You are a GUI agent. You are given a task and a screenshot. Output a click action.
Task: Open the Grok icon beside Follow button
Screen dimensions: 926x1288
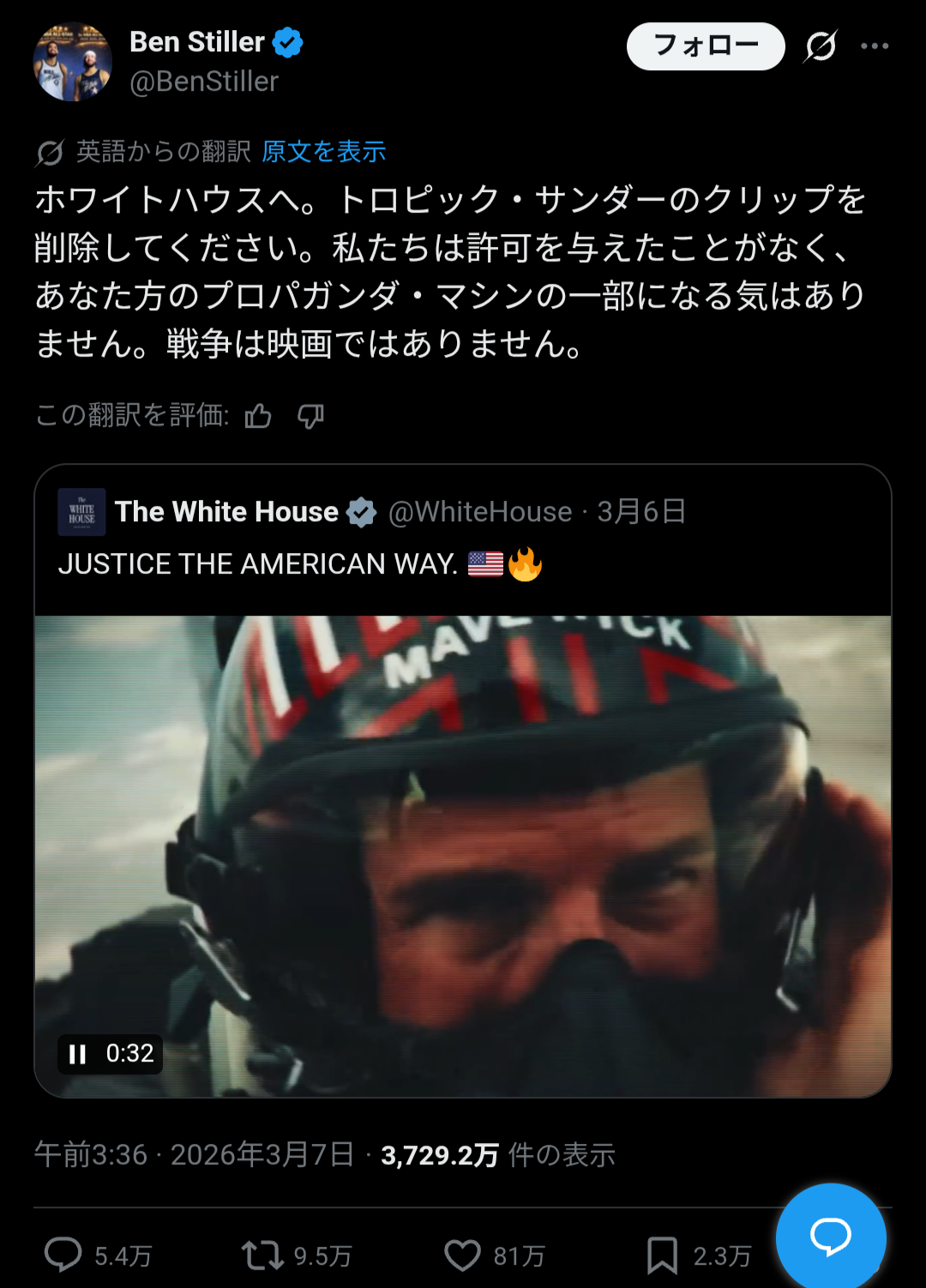click(821, 46)
